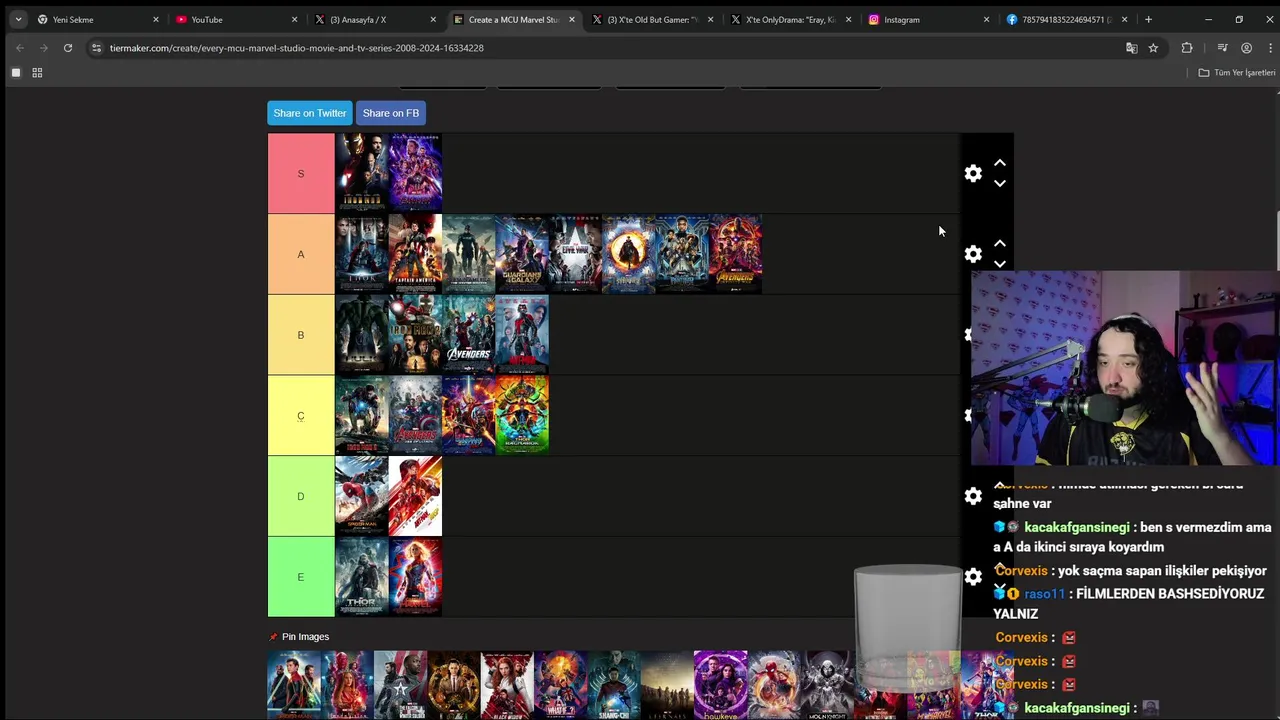Open settings gear for the S tier row
This screenshot has height=720, width=1280.
click(973, 174)
